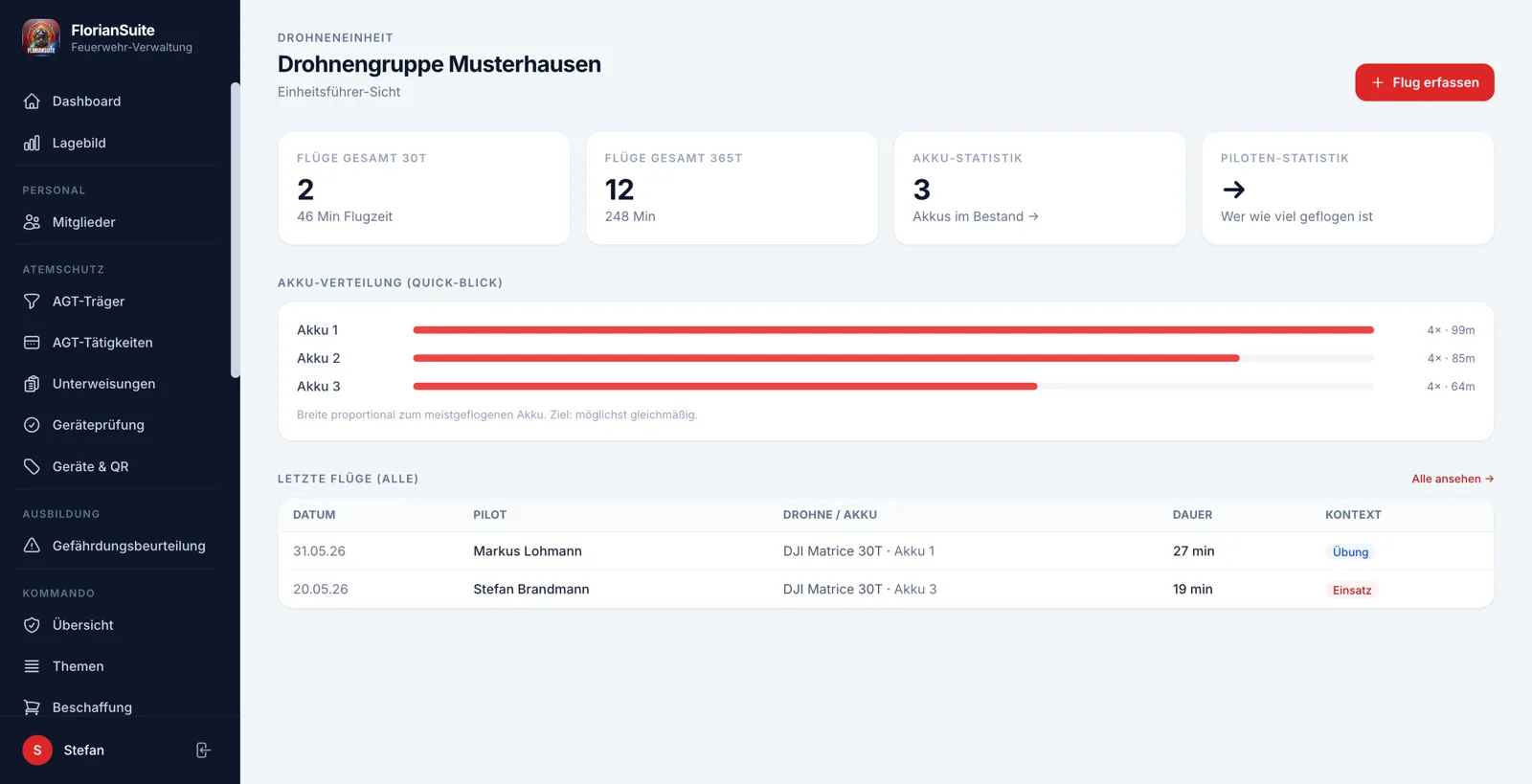Image resolution: width=1532 pixels, height=784 pixels.
Task: Click the 46 Min Flugzeit text
Action: pos(345,216)
